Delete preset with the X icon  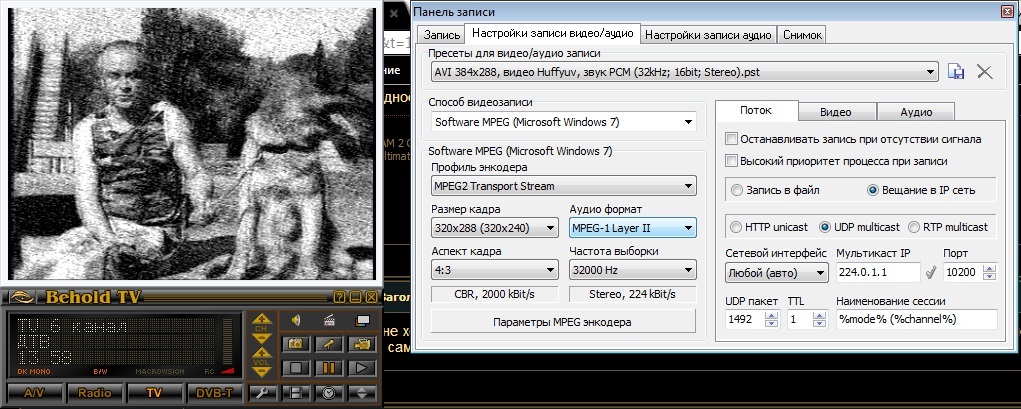click(x=984, y=71)
